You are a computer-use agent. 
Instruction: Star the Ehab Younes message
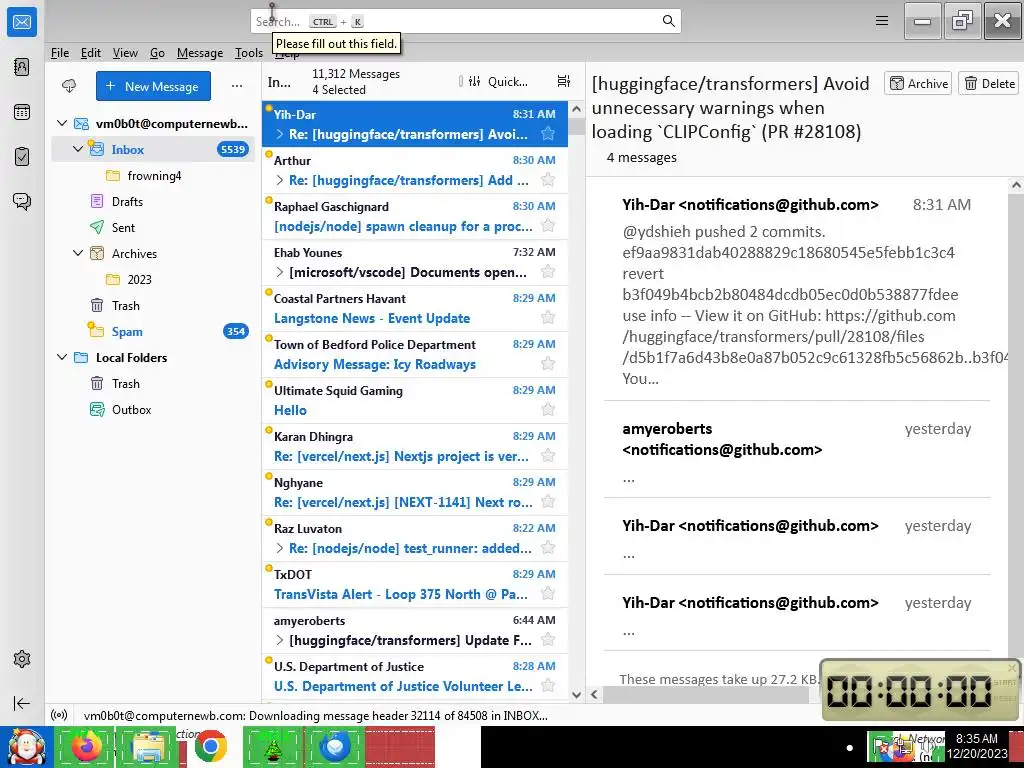(x=548, y=272)
